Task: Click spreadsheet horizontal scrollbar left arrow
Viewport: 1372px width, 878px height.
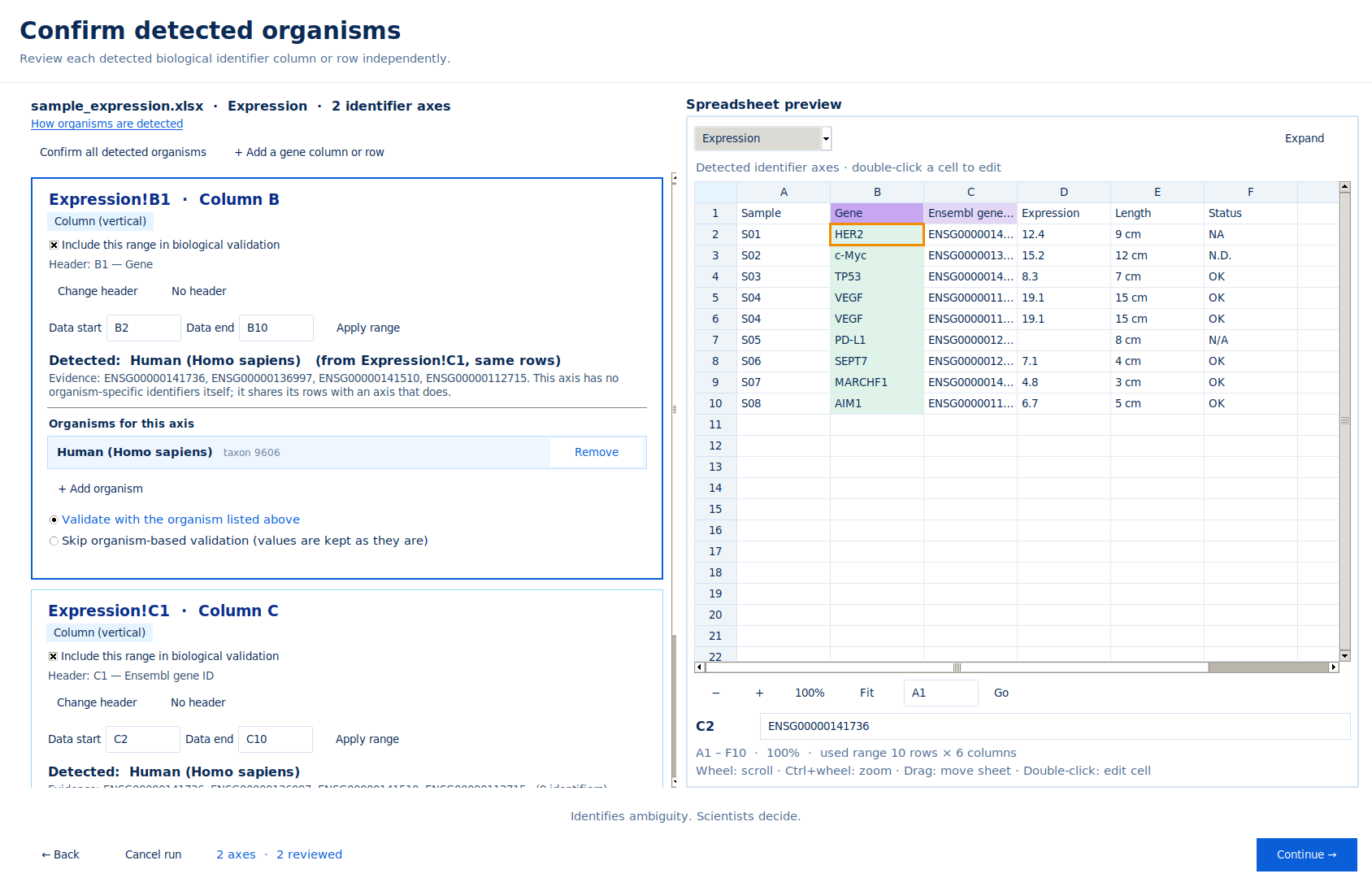Action: [701, 667]
